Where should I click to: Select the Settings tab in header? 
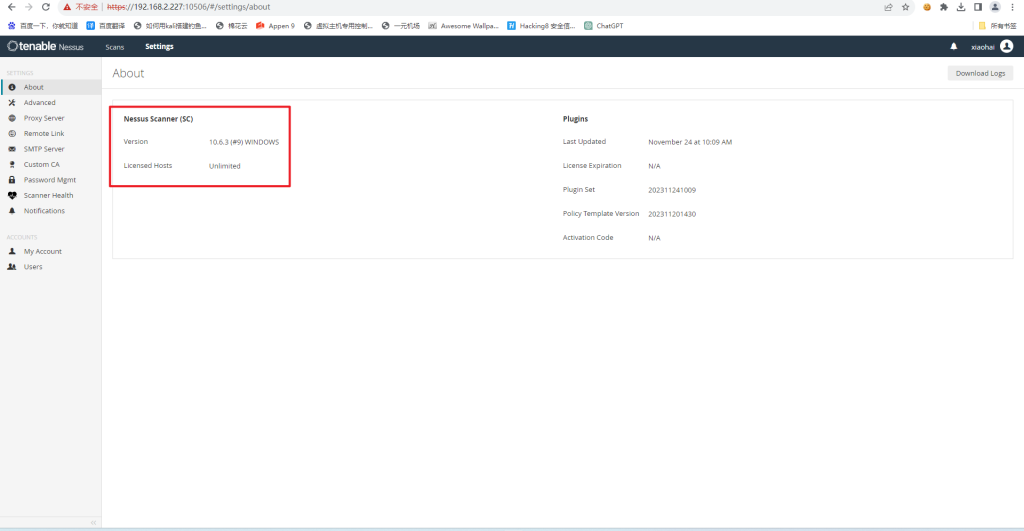click(x=159, y=47)
